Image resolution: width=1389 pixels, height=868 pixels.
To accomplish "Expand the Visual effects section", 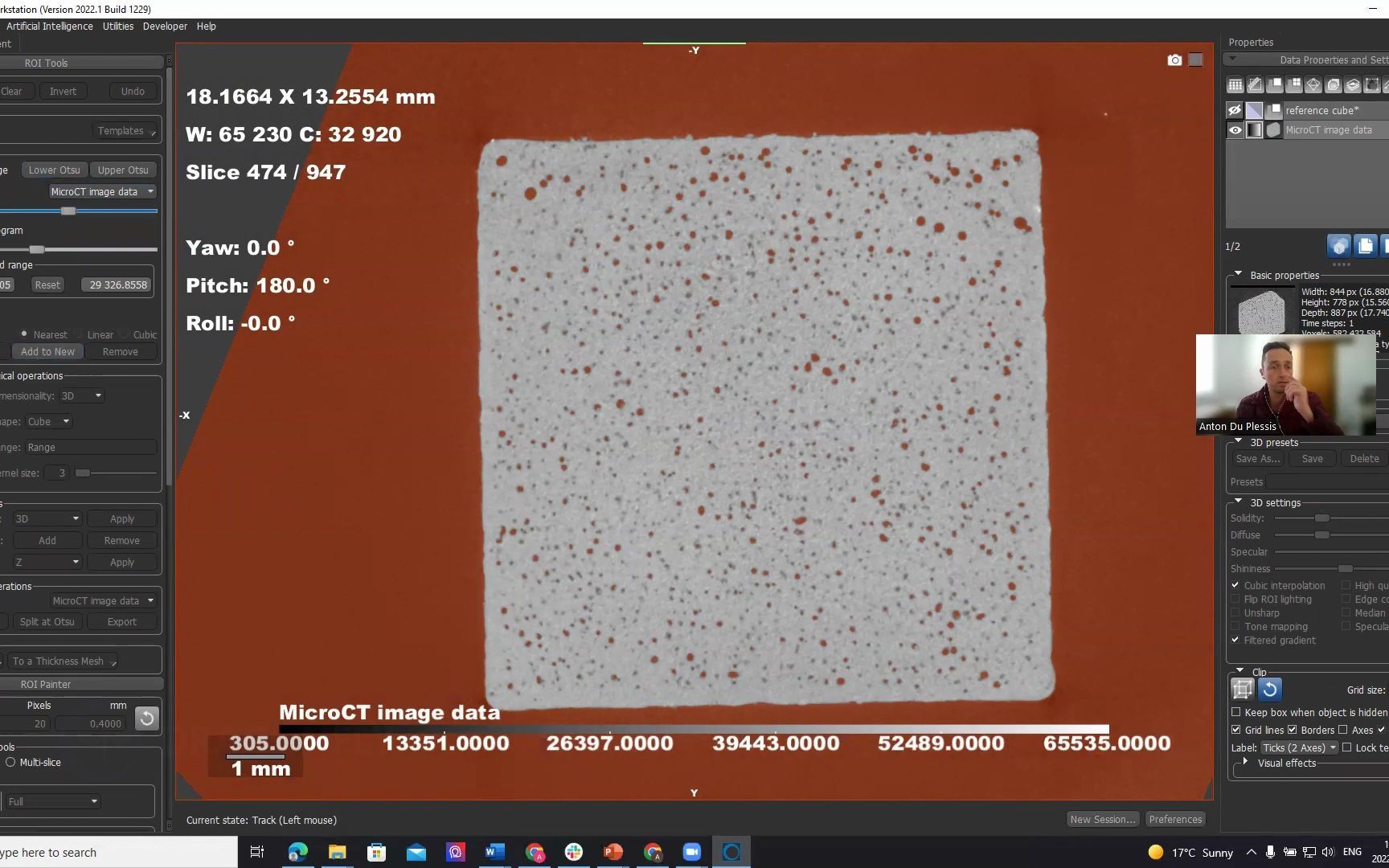I will (1245, 762).
